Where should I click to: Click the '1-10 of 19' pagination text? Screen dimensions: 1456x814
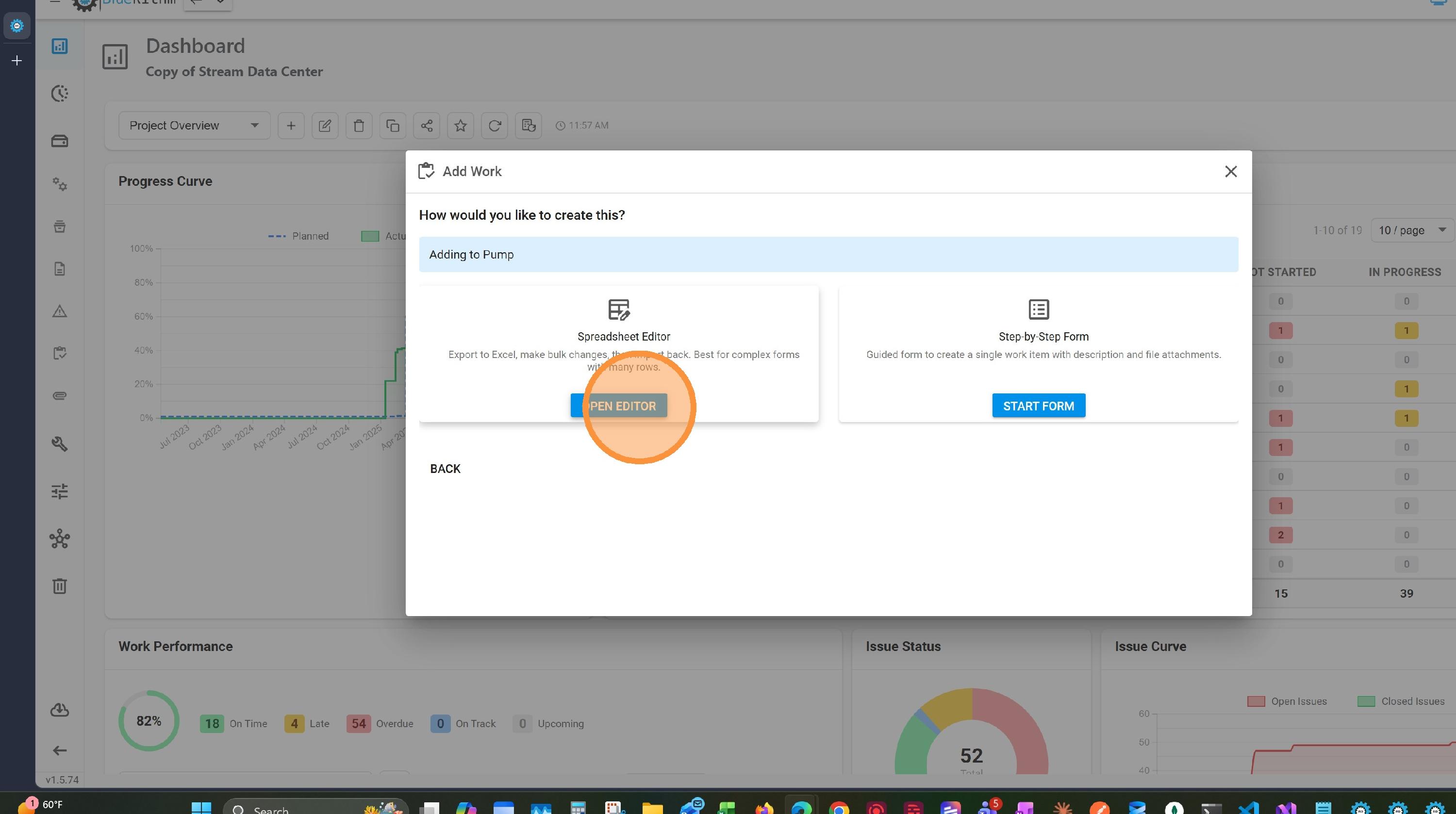pos(1337,230)
